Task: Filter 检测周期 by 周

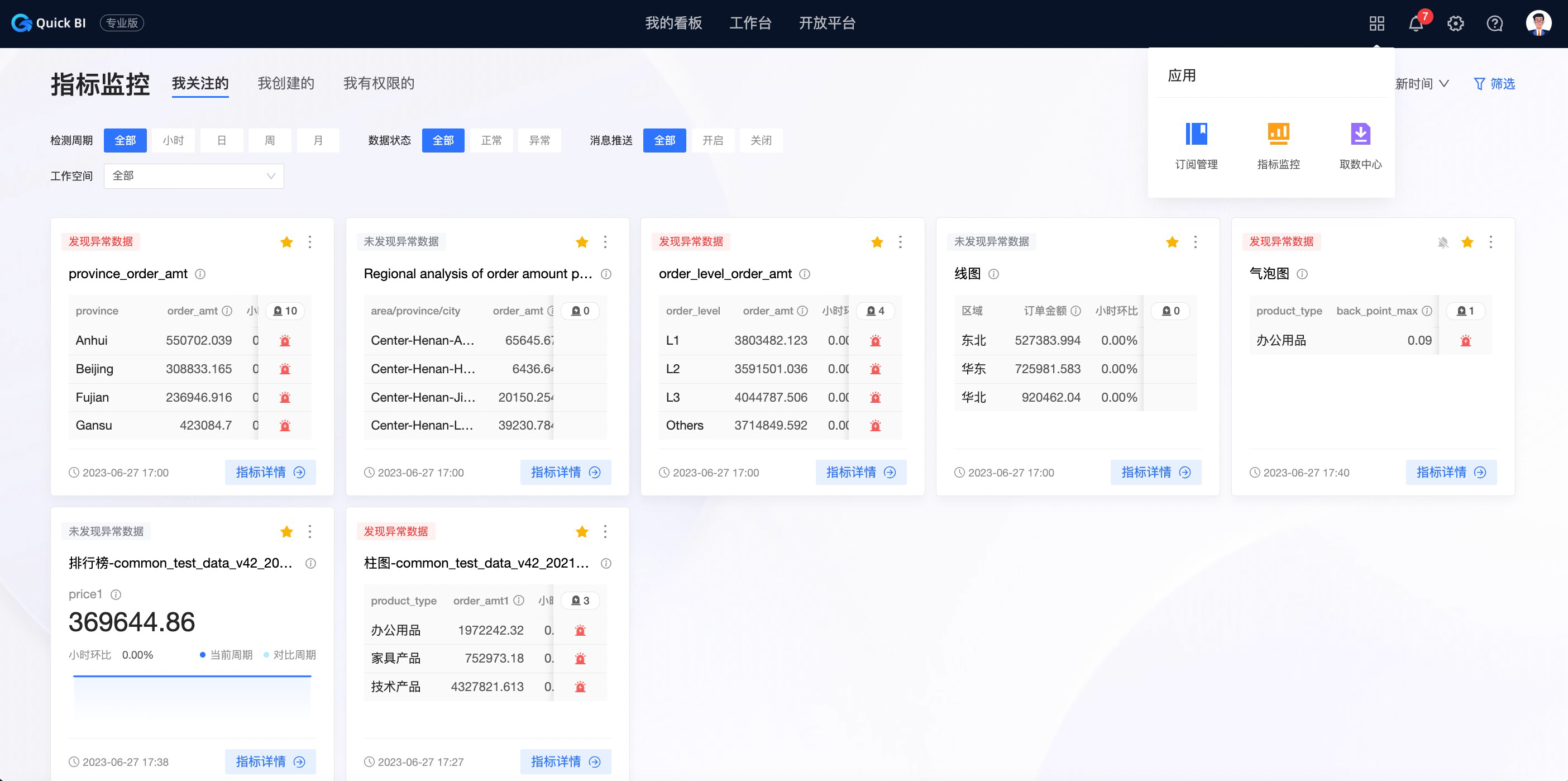Action: (x=270, y=141)
